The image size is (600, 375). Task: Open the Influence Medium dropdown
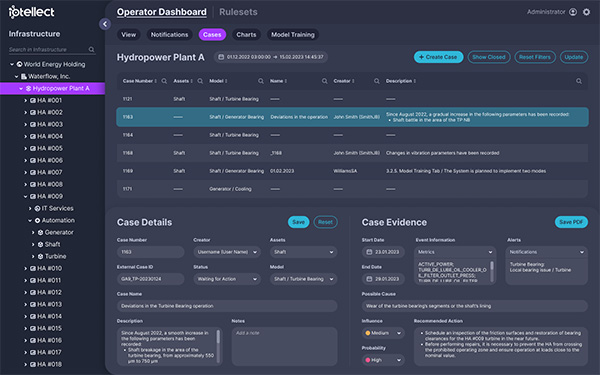383,333
